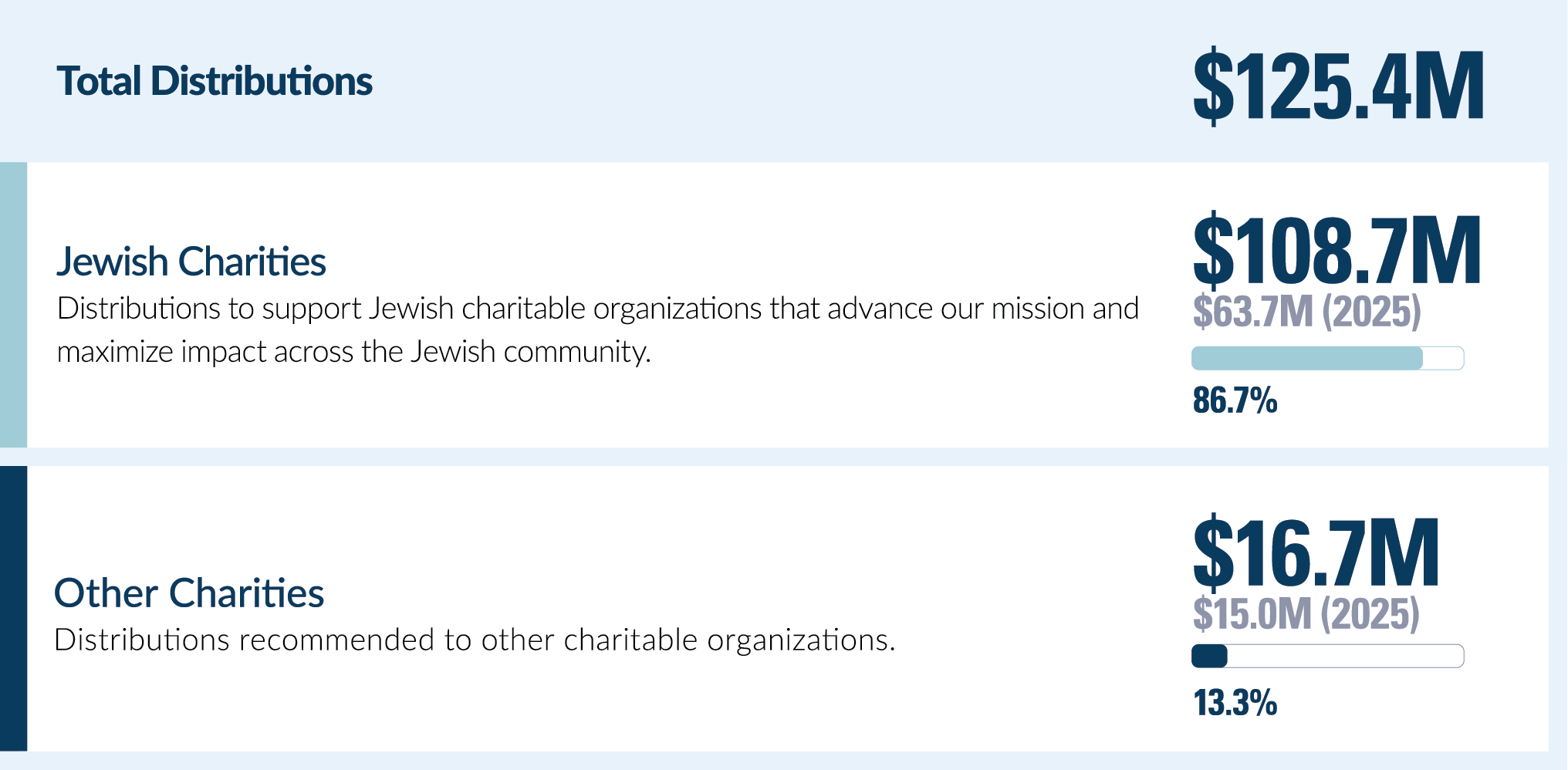This screenshot has width=1568, height=770.
Task: Click the Jewish Charities description paragraph
Action: pyautogui.click(x=598, y=330)
